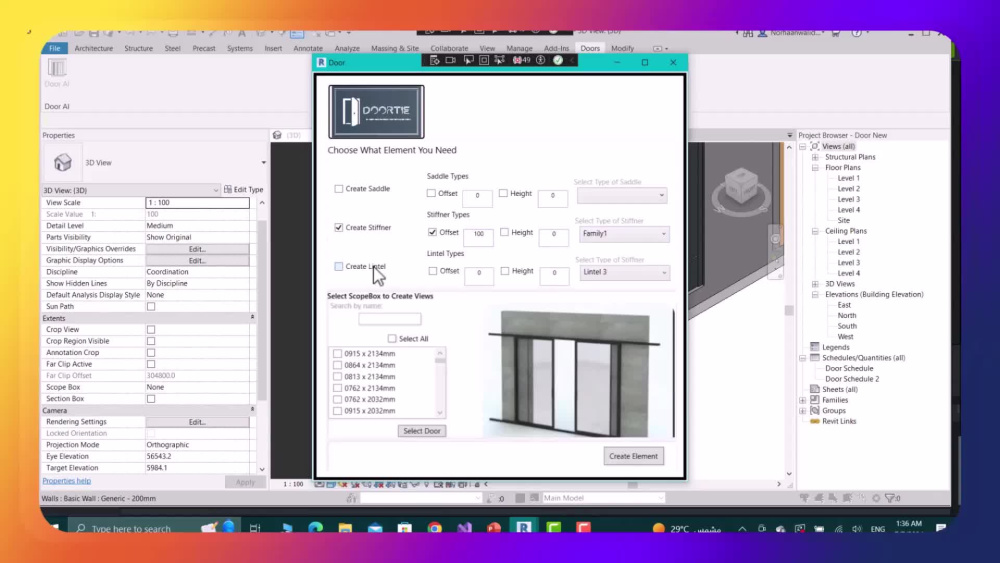Viewport: 1000px width, 563px height.
Task: Open the Manage ribbon tab
Action: (x=519, y=48)
